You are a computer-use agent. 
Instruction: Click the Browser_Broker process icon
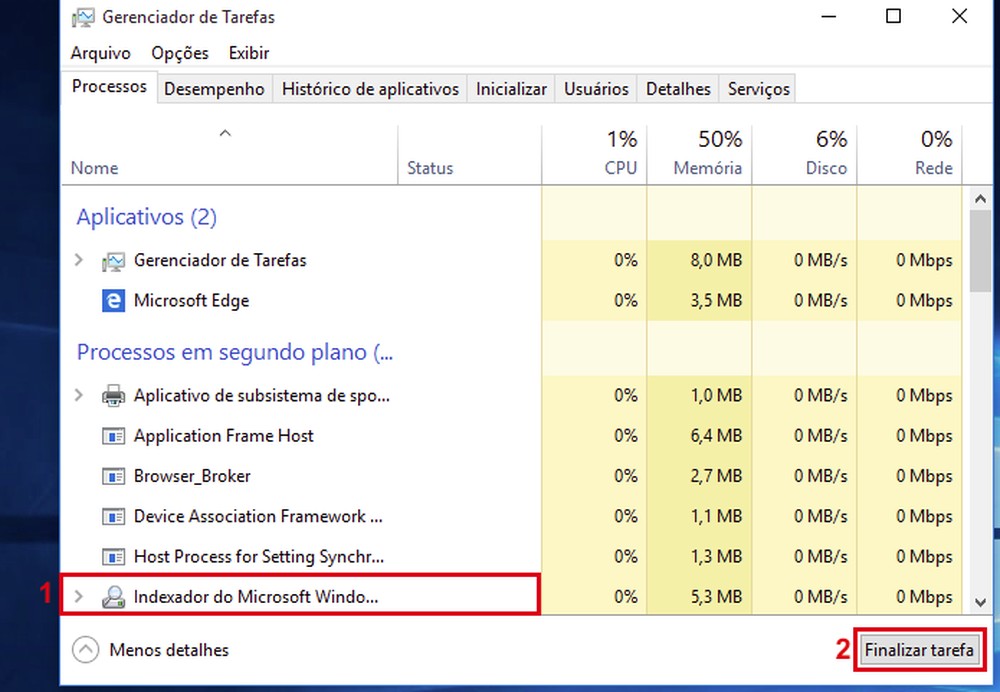[113, 476]
